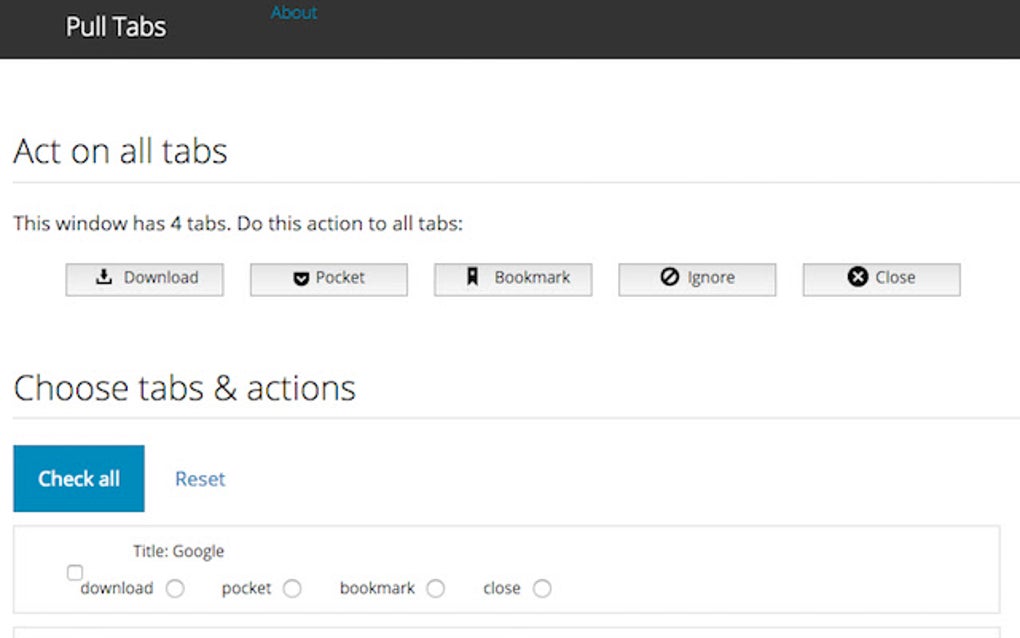
Task: Click the Title: Google tab entry text
Action: point(178,551)
